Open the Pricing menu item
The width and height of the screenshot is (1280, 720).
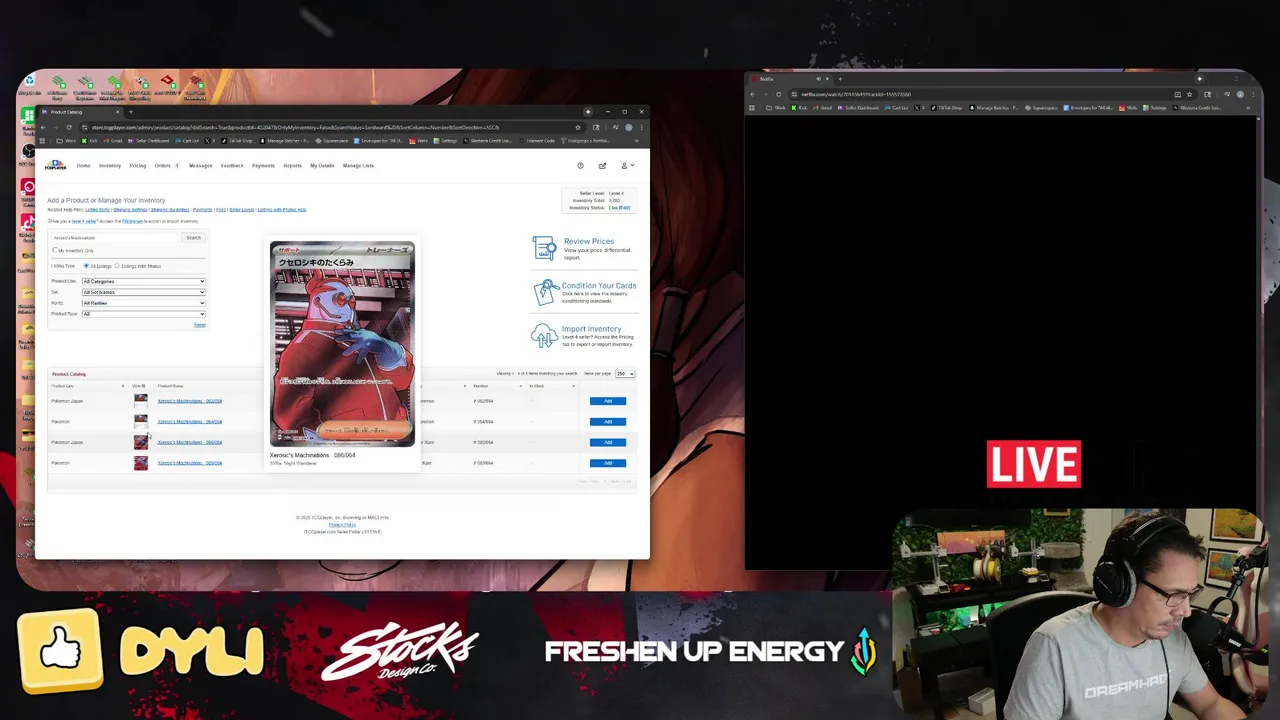[138, 166]
